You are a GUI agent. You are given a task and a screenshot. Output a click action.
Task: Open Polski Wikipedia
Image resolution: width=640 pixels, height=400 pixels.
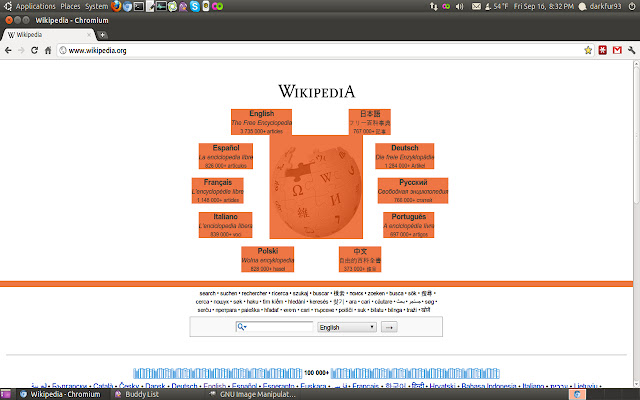(267, 259)
